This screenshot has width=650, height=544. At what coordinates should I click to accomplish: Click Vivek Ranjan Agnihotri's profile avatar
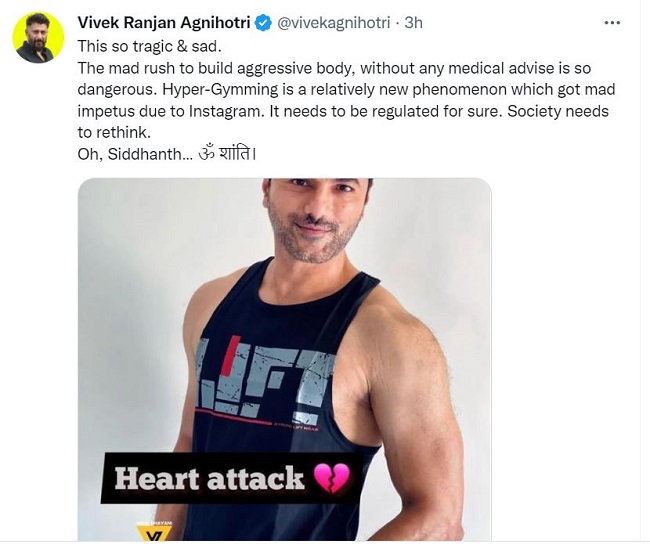point(38,38)
